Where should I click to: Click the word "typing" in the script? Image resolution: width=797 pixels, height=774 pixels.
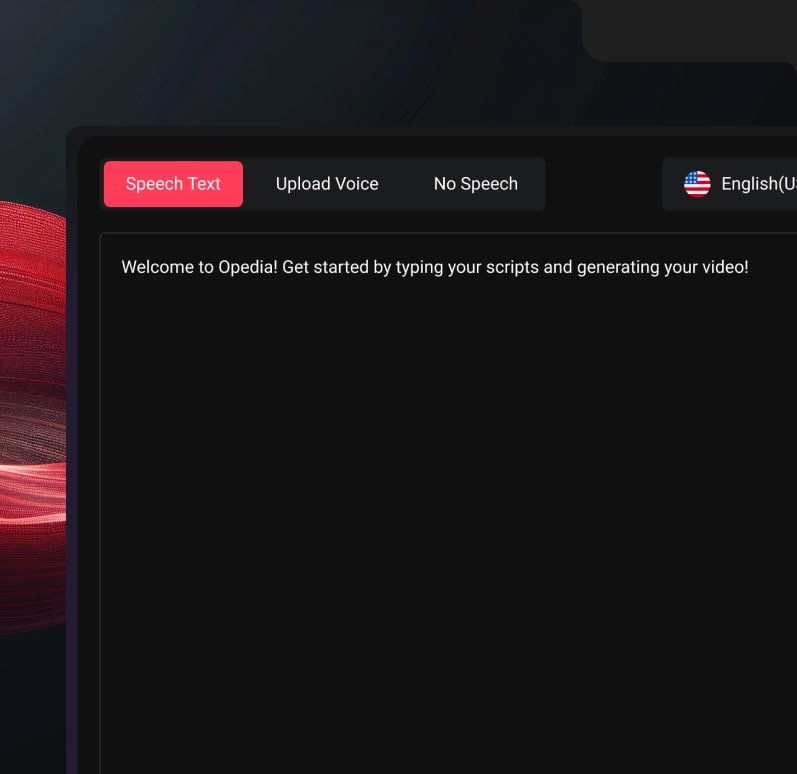click(x=419, y=268)
